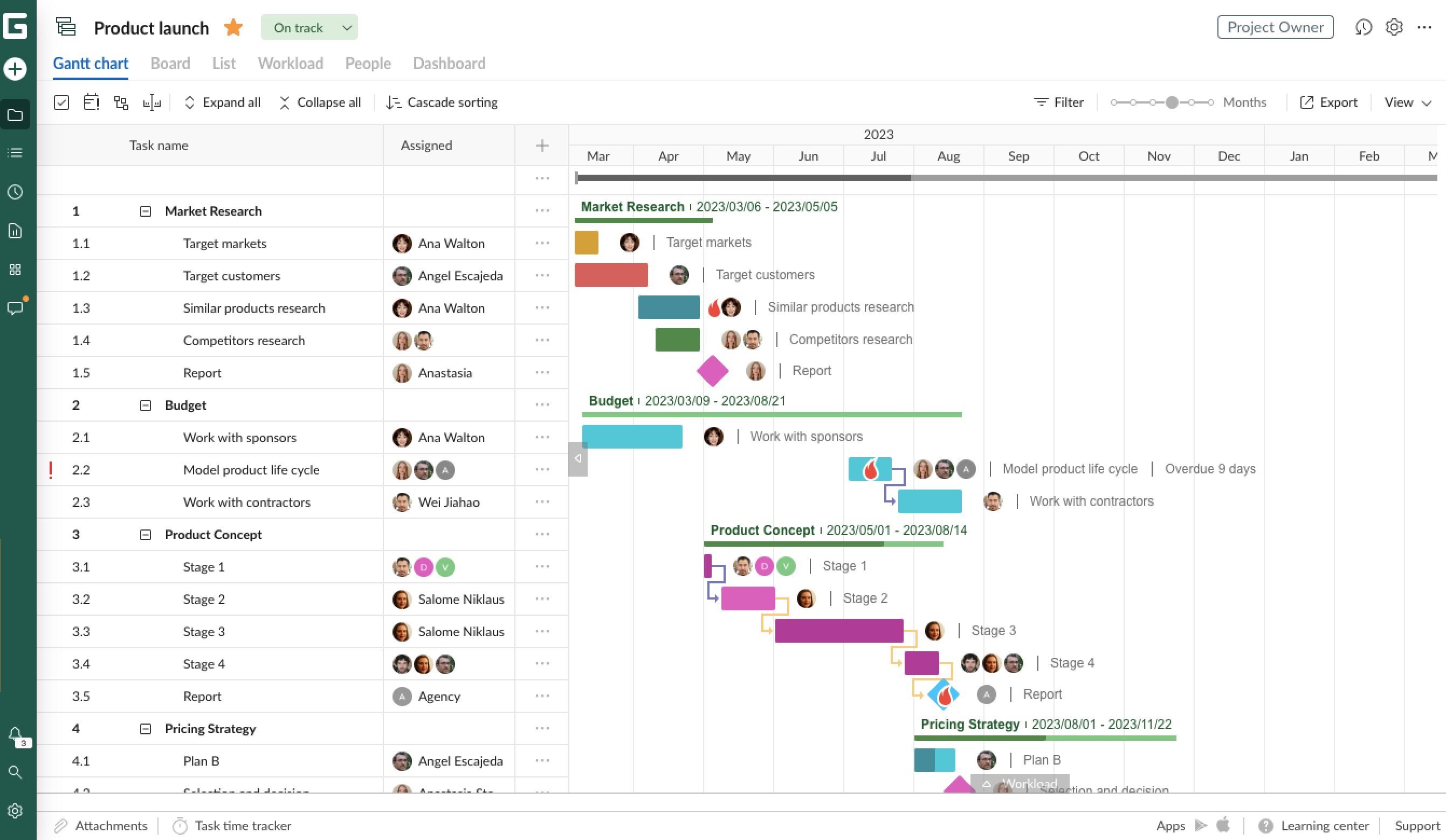
Task: Export the Gantt chart
Action: click(x=1328, y=102)
